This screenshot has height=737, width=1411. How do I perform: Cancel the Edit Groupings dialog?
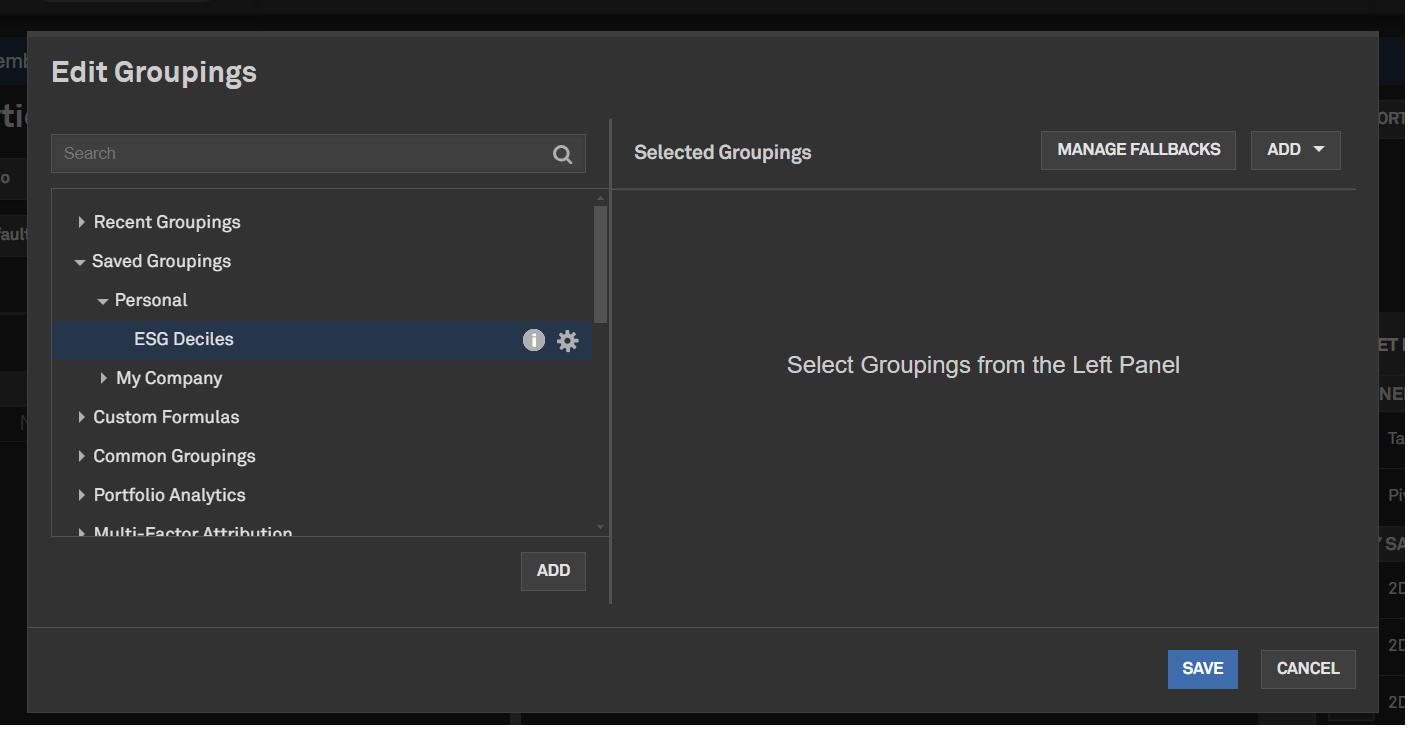click(1307, 669)
